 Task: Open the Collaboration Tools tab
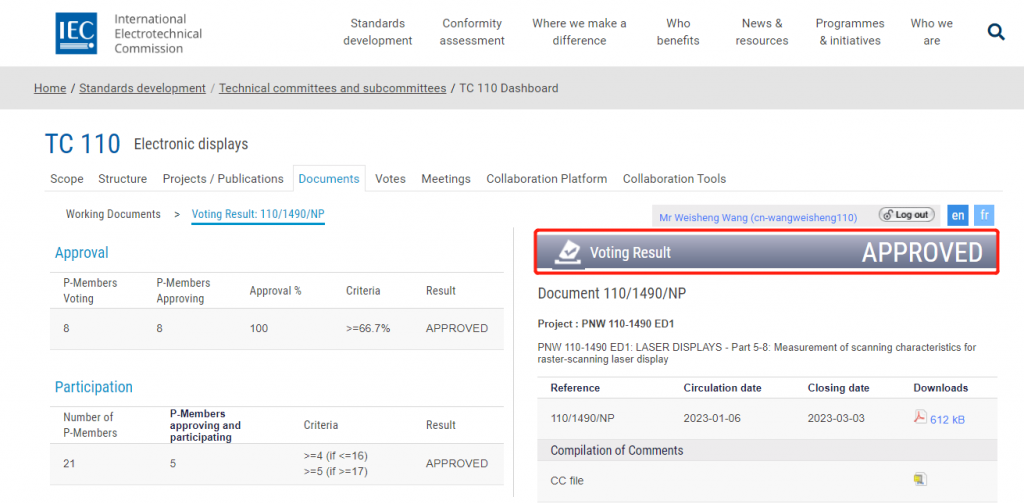(x=674, y=179)
